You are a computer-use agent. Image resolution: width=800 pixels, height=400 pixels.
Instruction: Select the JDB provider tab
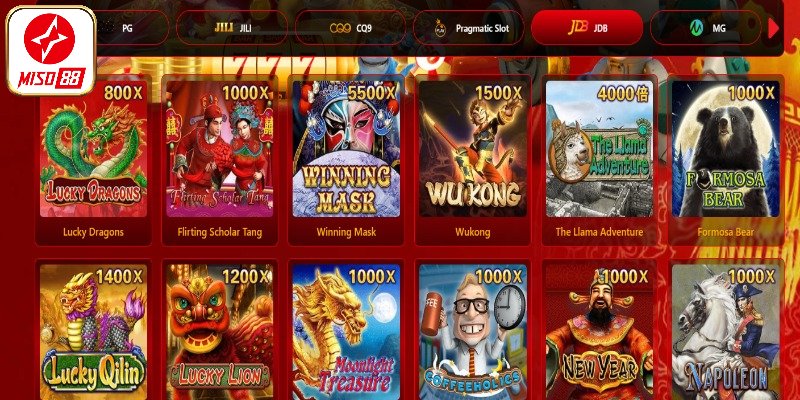click(587, 28)
